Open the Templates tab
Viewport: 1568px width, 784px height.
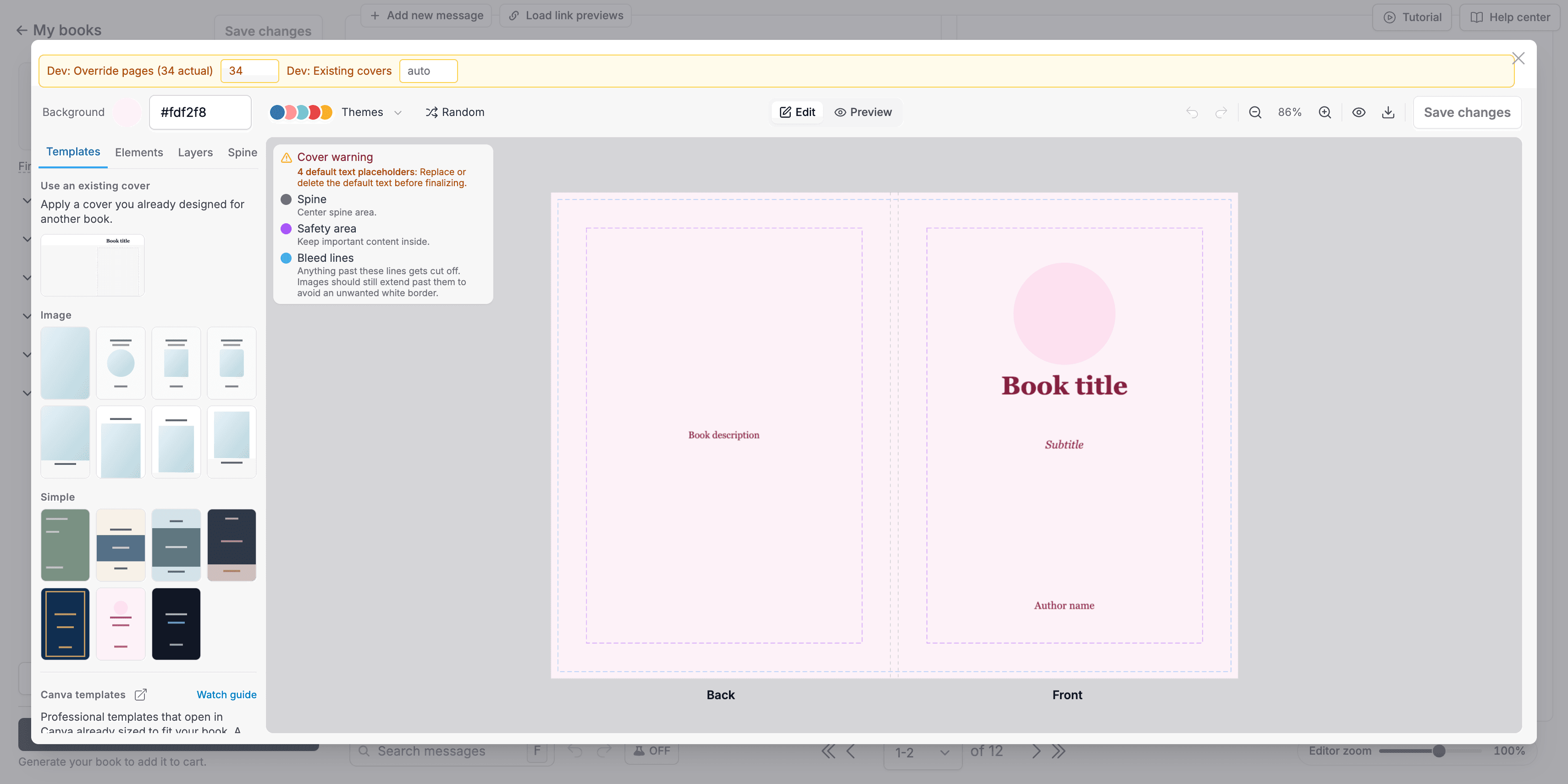click(x=73, y=152)
